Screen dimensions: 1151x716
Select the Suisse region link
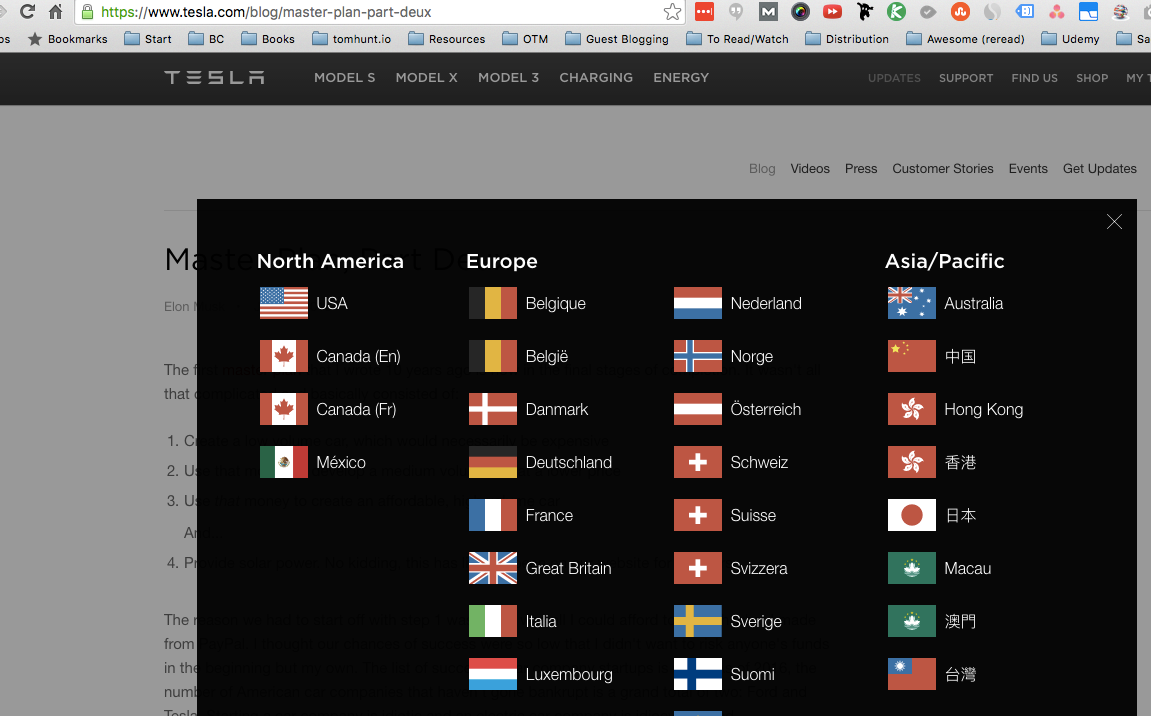tap(753, 515)
